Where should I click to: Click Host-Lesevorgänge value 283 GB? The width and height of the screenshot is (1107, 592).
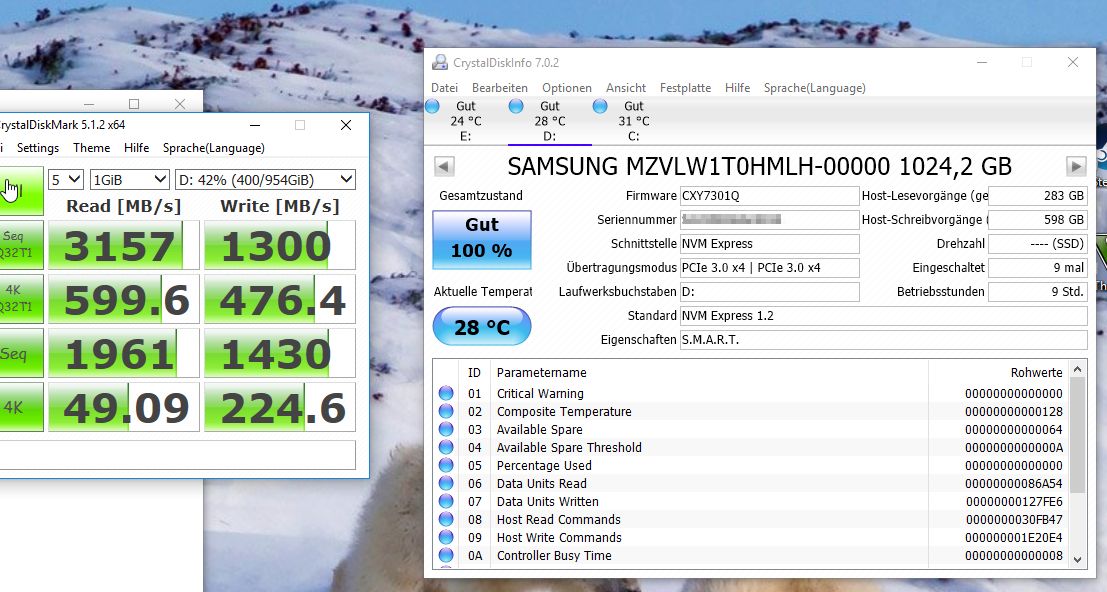tap(1037, 195)
